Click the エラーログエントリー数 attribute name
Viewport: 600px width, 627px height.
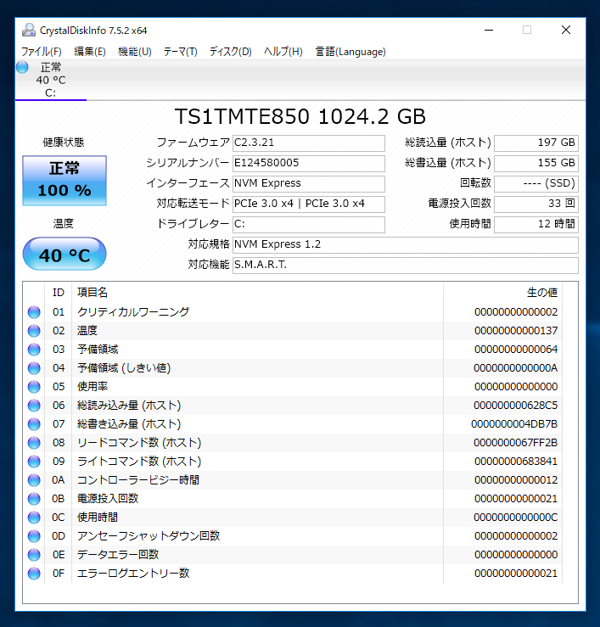pos(133,573)
